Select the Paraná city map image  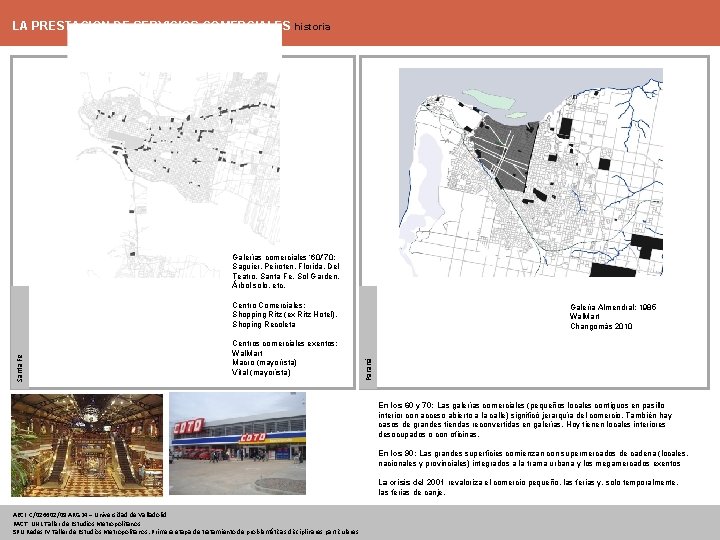pos(531,172)
